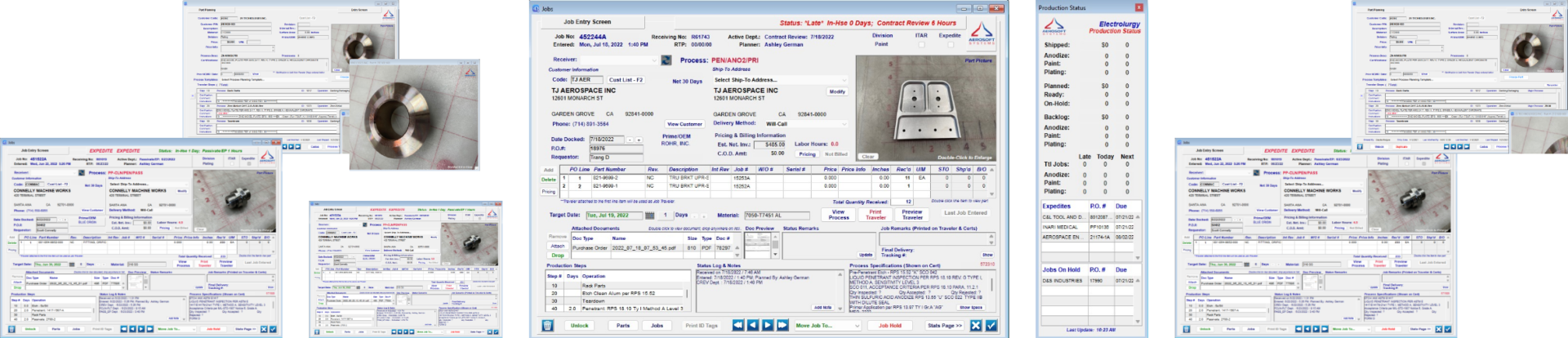
Task: Click the blue checkmark save icon
Action: click(x=991, y=325)
